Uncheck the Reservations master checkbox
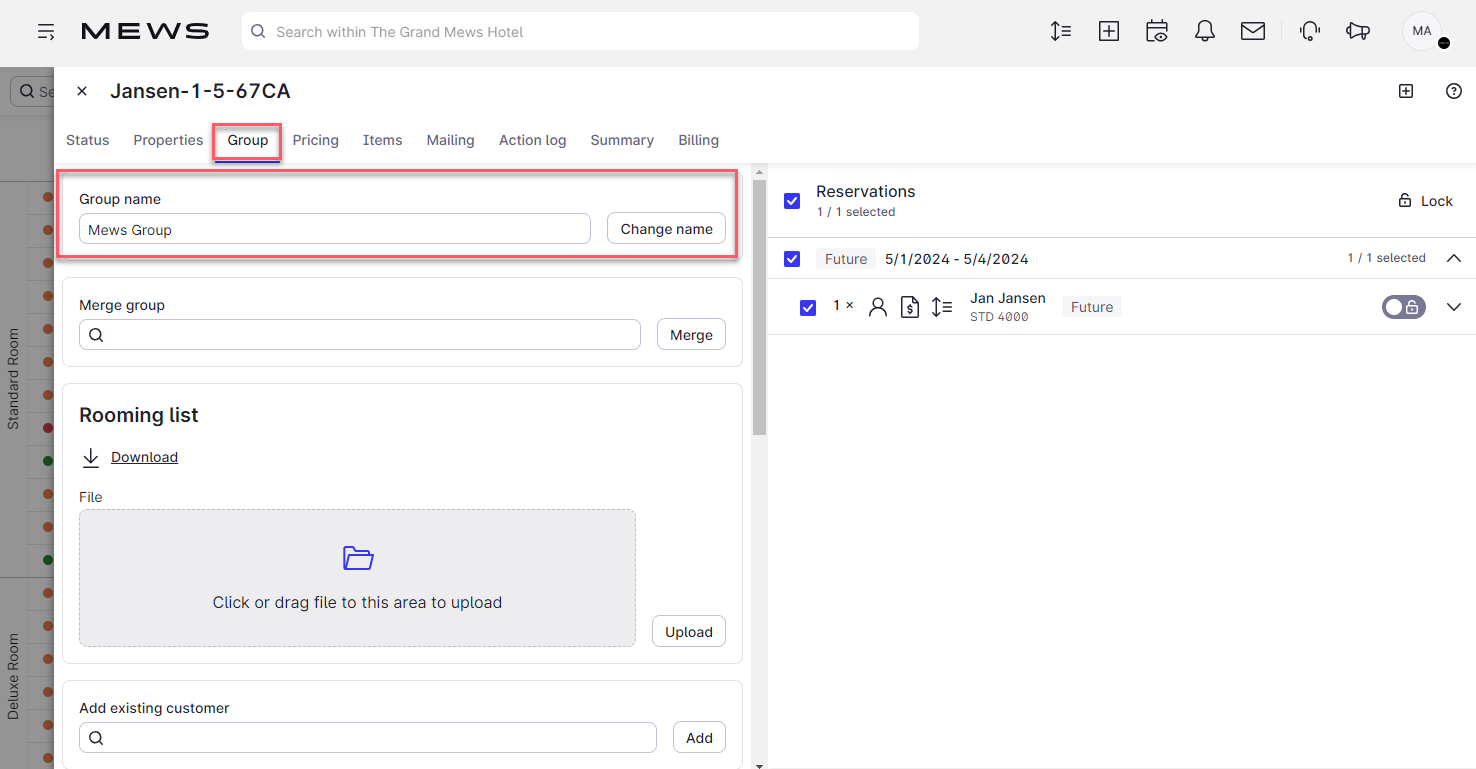 coord(792,201)
